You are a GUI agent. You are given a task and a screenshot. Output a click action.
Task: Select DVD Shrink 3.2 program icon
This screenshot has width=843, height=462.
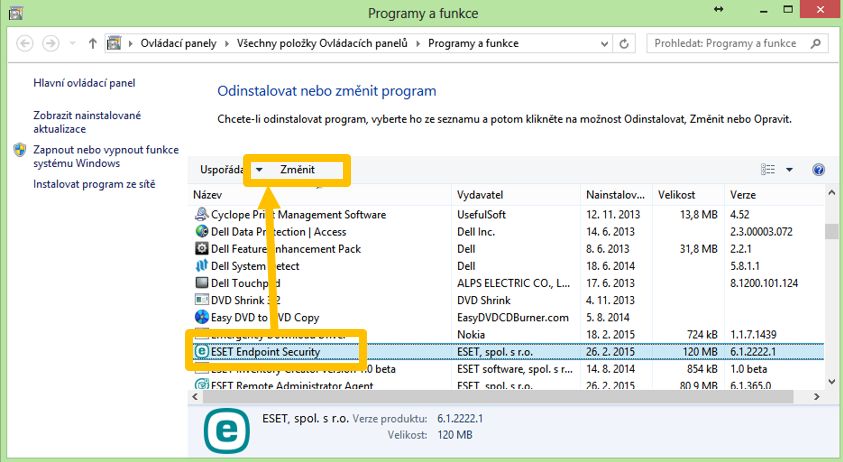coord(202,300)
